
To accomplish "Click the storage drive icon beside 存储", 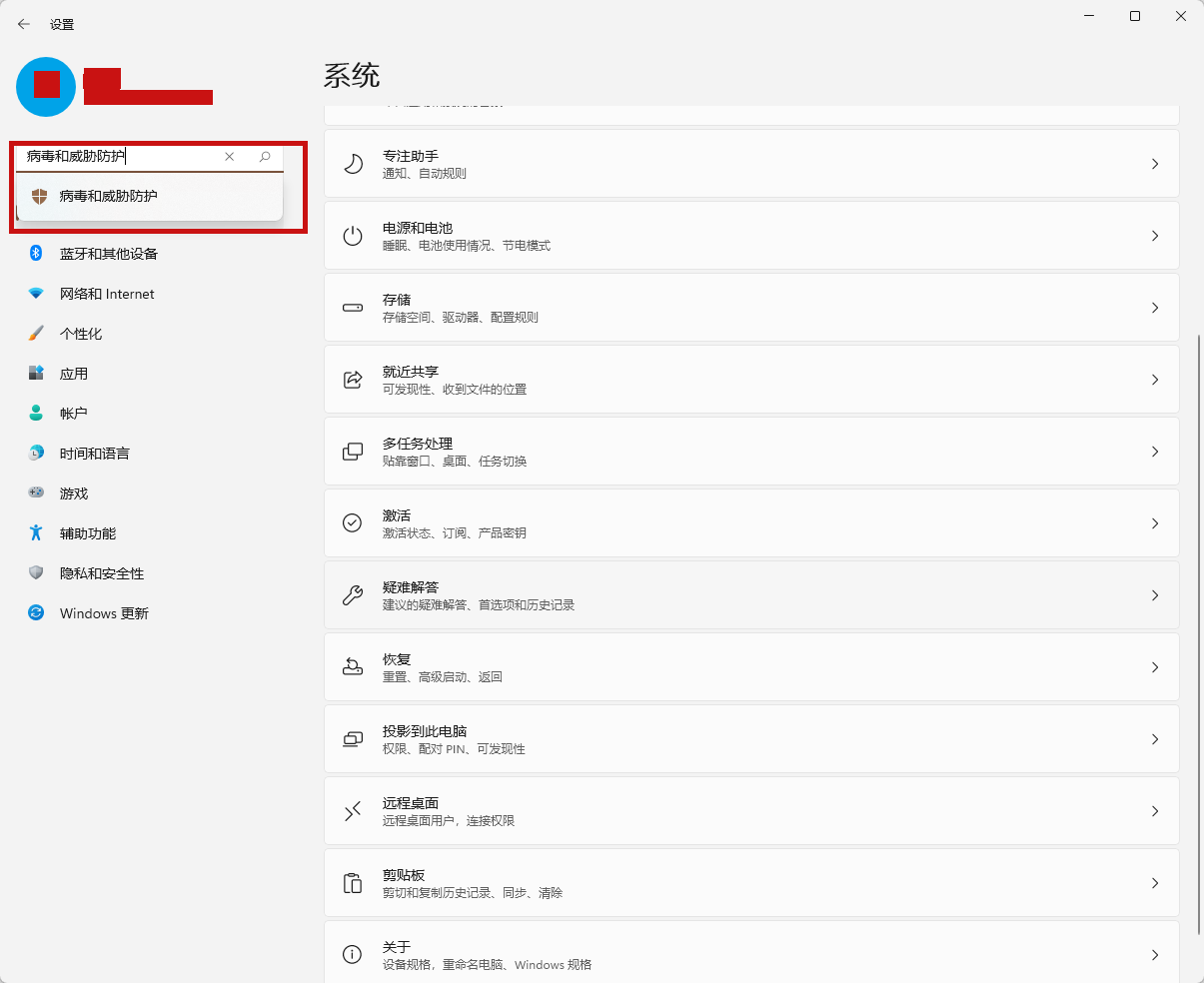I will tap(353, 308).
